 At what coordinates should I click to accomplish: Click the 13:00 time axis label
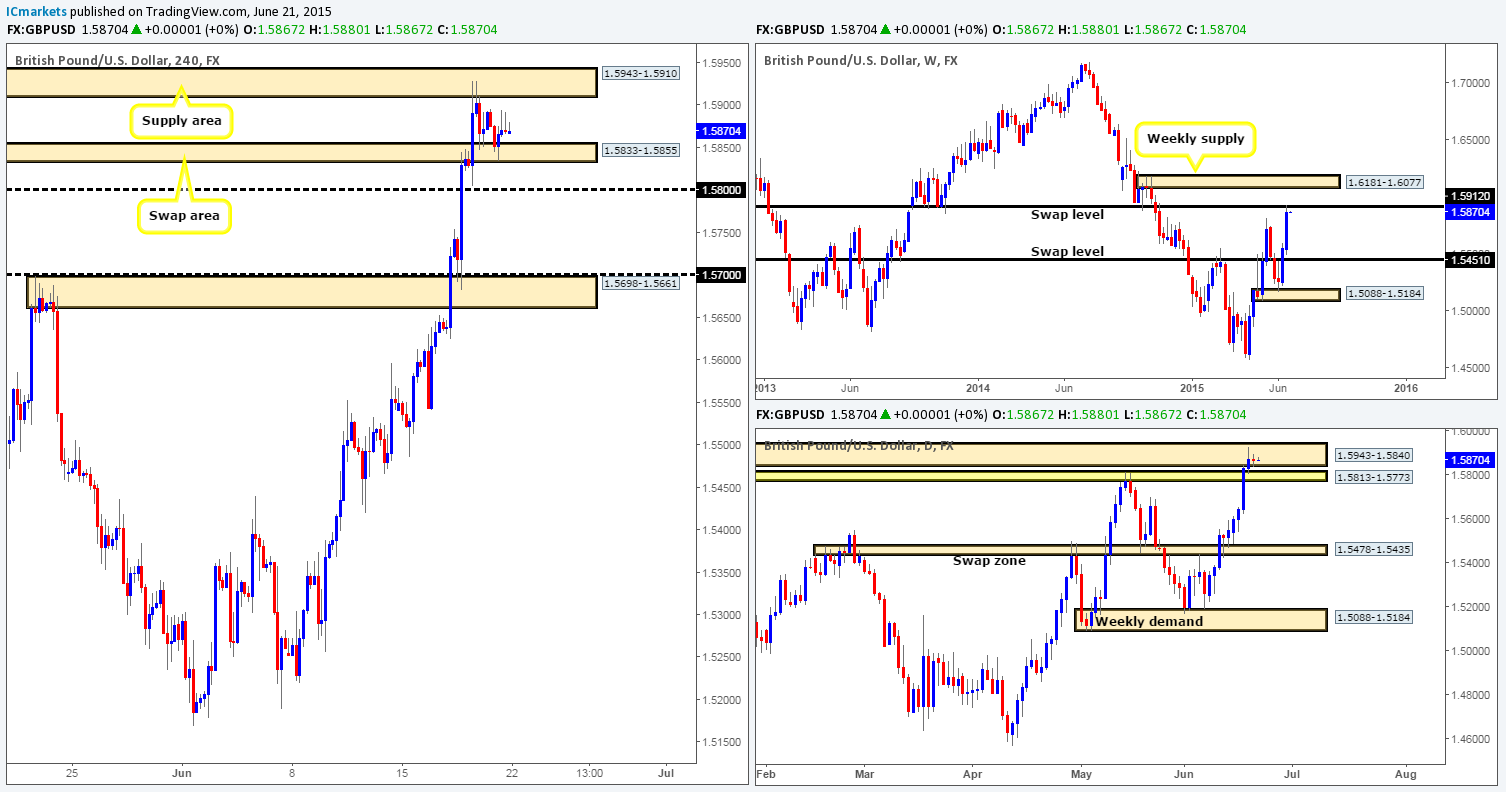[x=589, y=773]
